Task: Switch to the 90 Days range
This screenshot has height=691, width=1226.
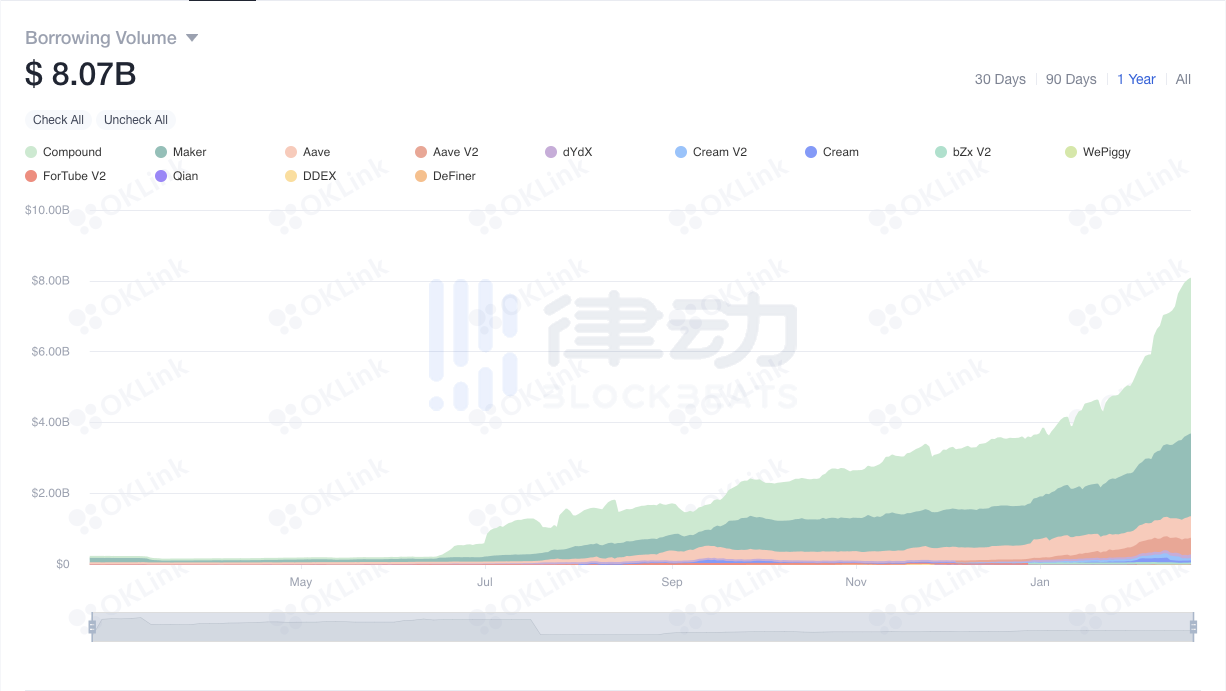Action: point(1071,79)
